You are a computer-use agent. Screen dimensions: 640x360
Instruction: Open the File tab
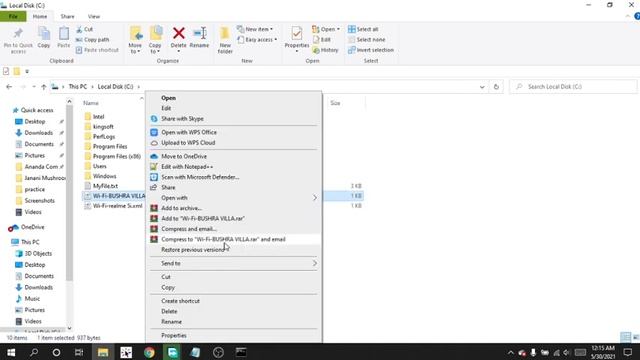(x=13, y=16)
